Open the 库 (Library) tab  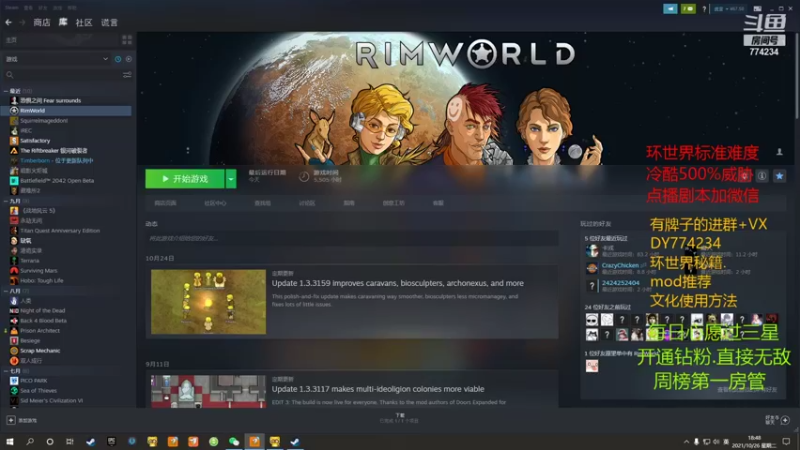pyautogui.click(x=63, y=22)
